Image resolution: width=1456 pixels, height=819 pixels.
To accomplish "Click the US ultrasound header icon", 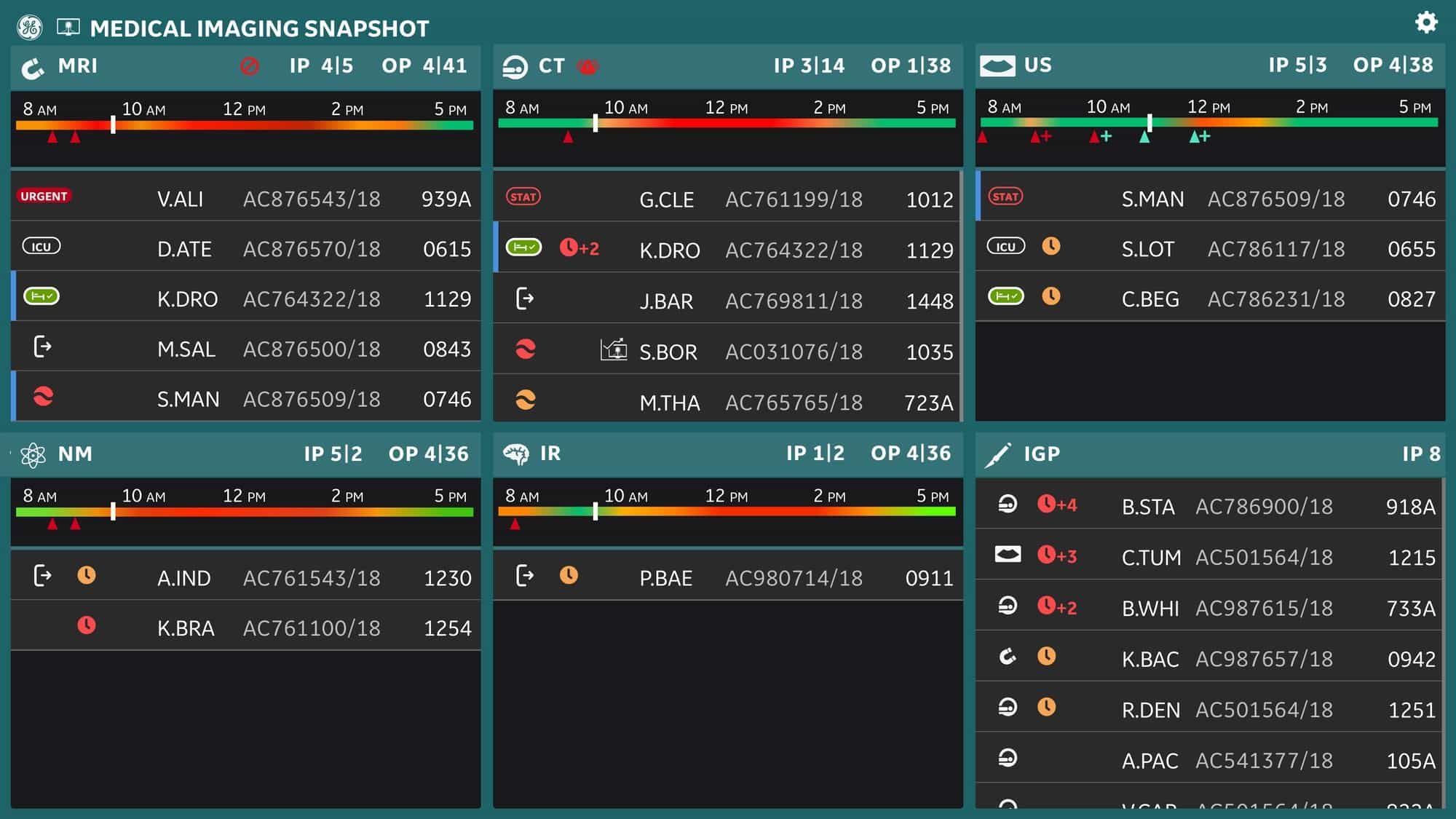I will (997, 66).
